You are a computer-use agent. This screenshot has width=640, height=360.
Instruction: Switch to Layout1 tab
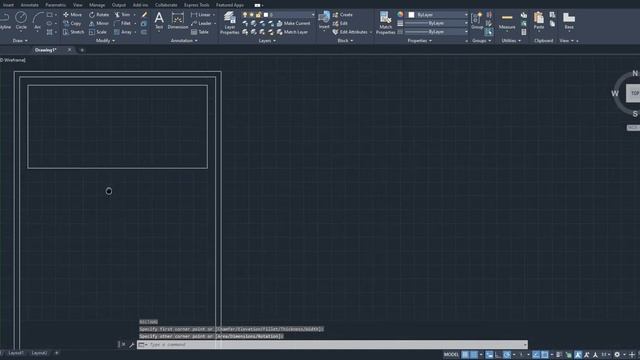click(16, 353)
